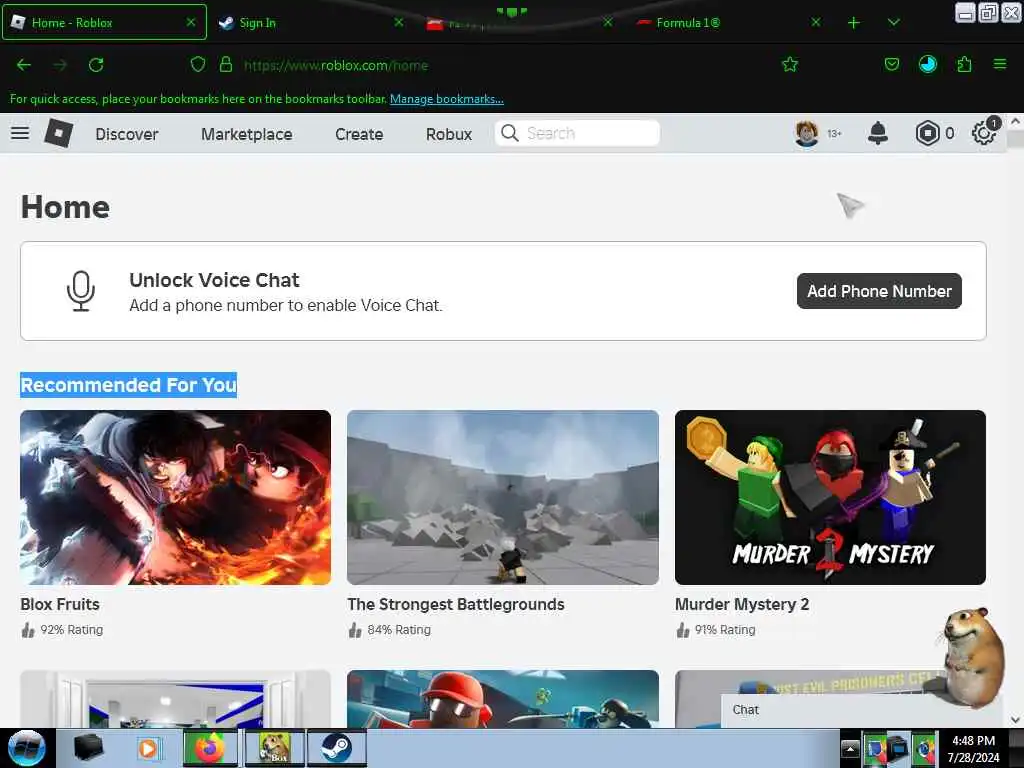Open the extensions puzzle icon
The height and width of the screenshot is (768, 1024).
pyautogui.click(x=964, y=64)
